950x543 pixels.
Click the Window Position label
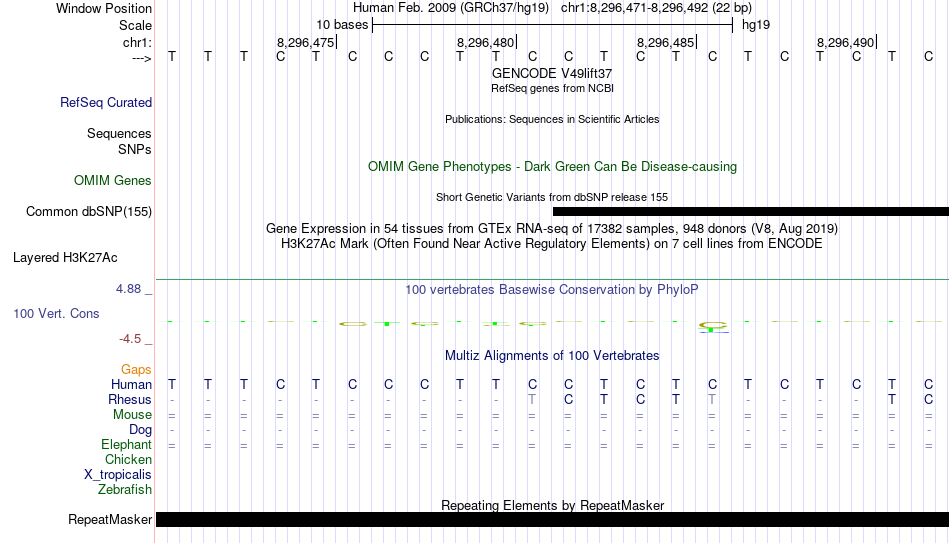pos(104,8)
